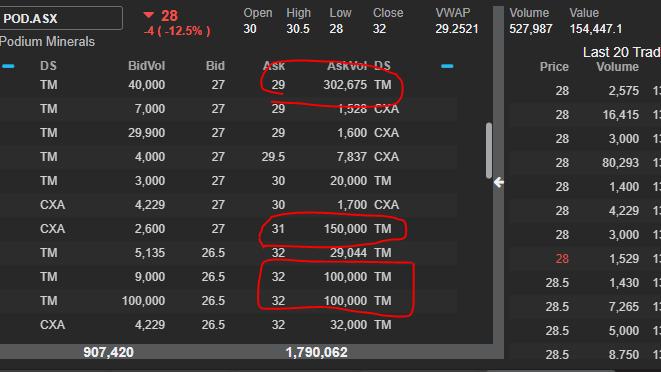661x372 pixels.
Task: Click the white left-arrow panel collapse icon
Action: [x=499, y=182]
